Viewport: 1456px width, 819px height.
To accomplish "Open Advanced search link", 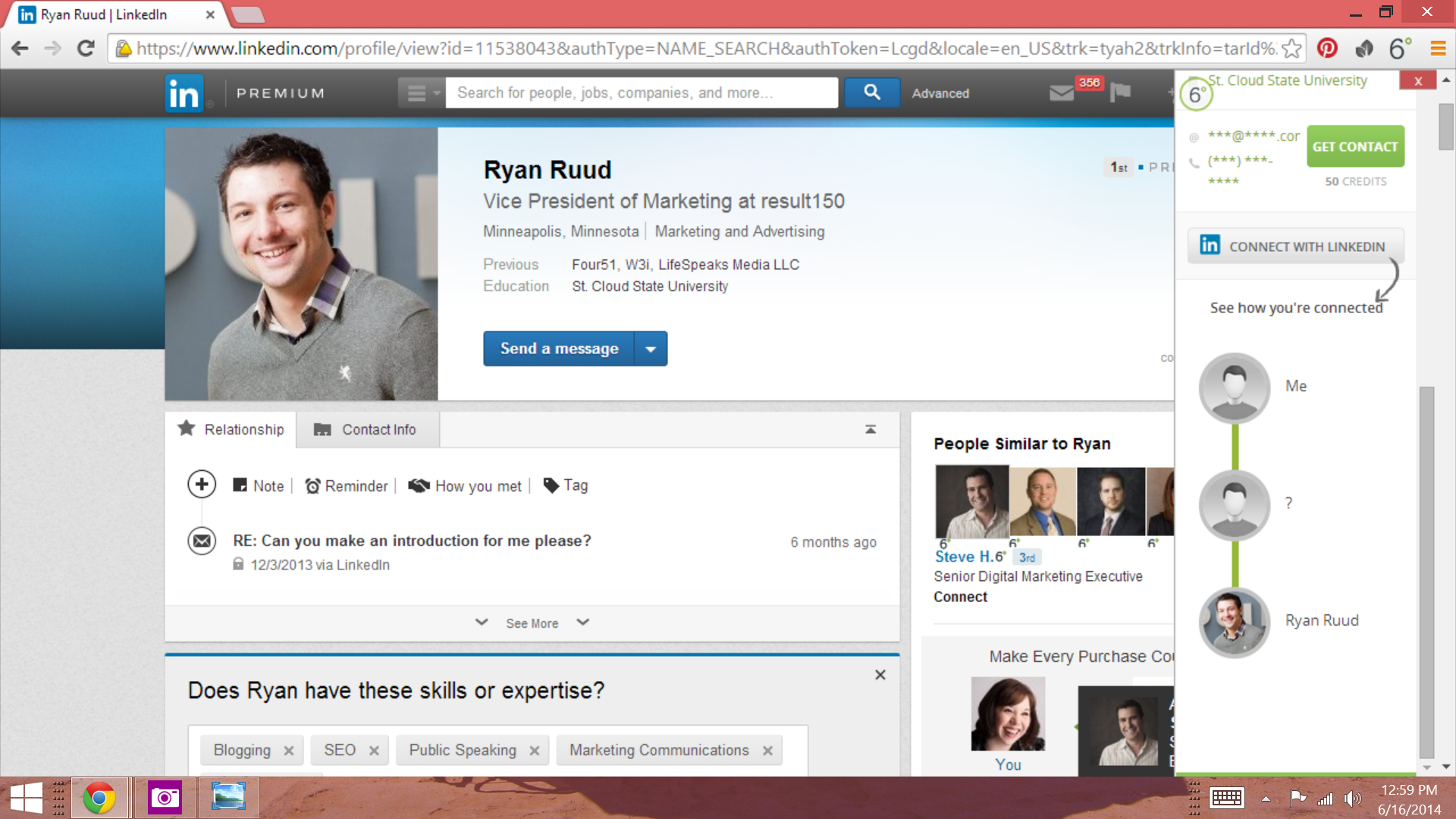I will (940, 93).
